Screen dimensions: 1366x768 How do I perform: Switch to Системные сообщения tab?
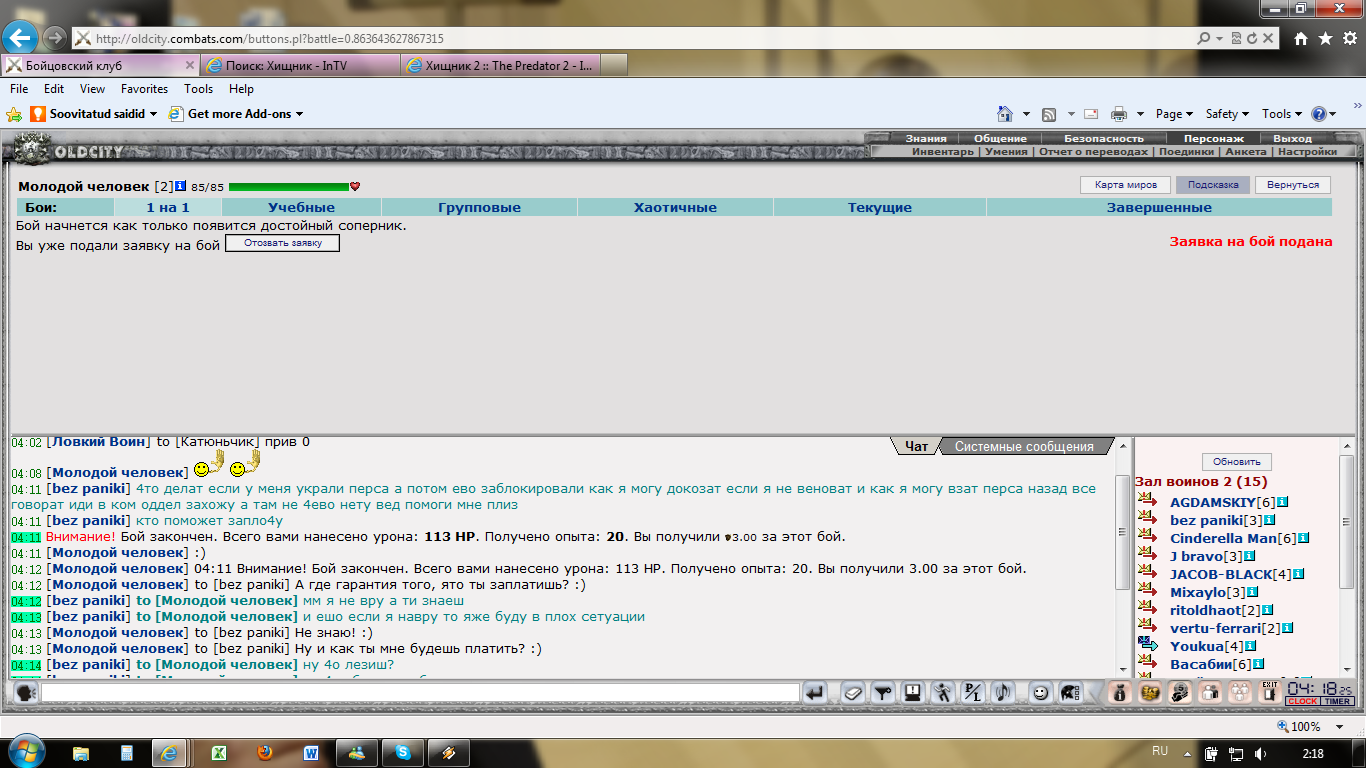[x=1024, y=447]
